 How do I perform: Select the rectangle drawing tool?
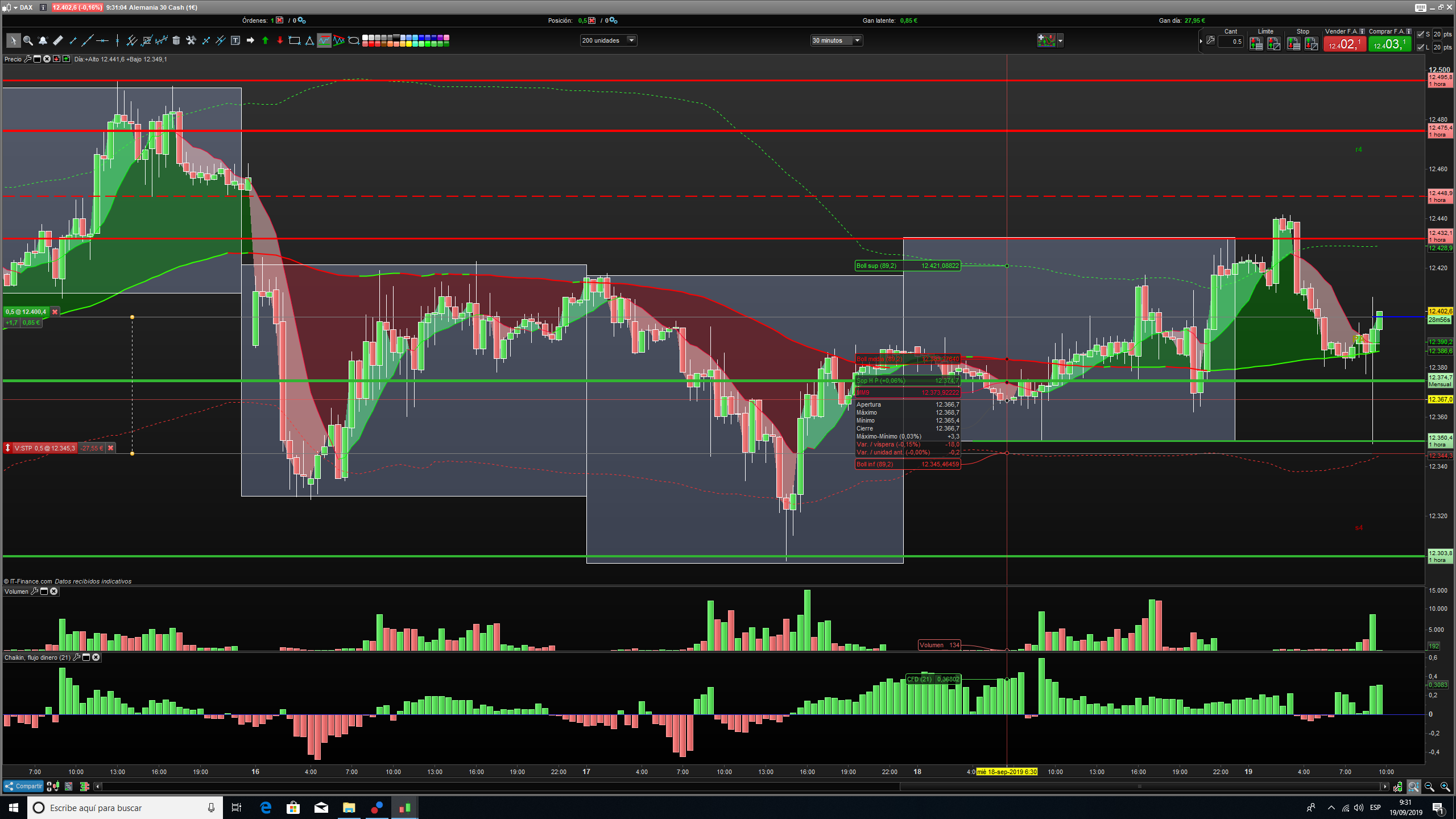pyautogui.click(x=295, y=40)
